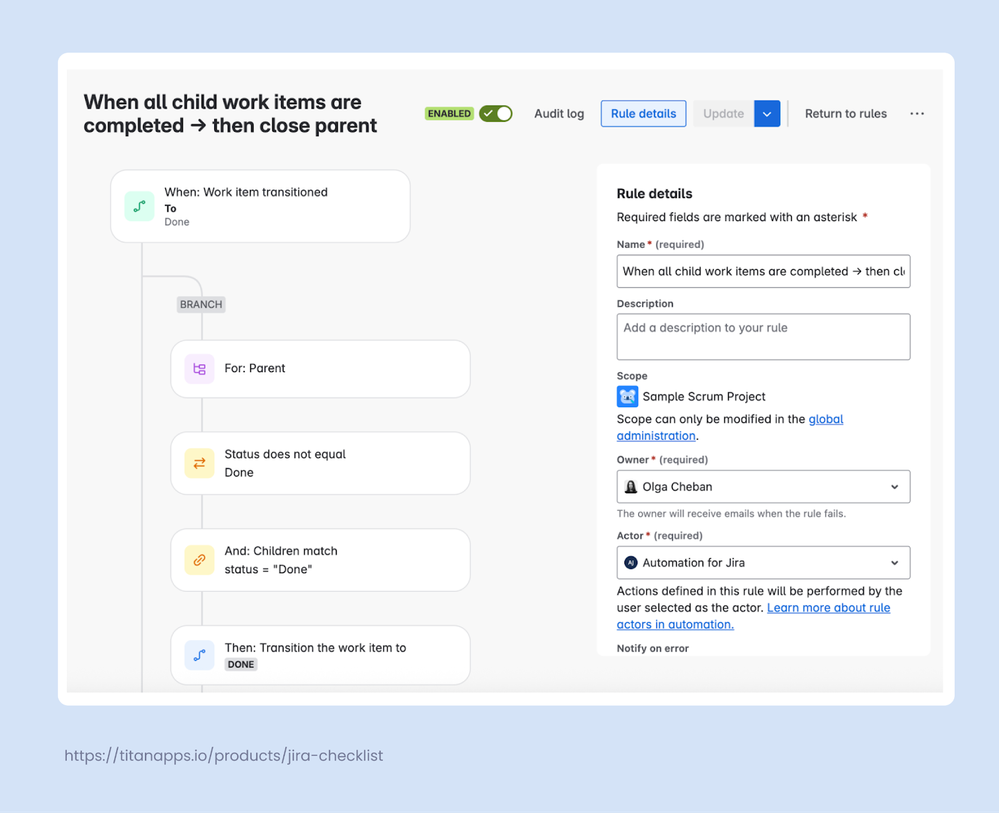Image resolution: width=999 pixels, height=813 pixels.
Task: Click the Notify on error label
Action: tap(652, 648)
